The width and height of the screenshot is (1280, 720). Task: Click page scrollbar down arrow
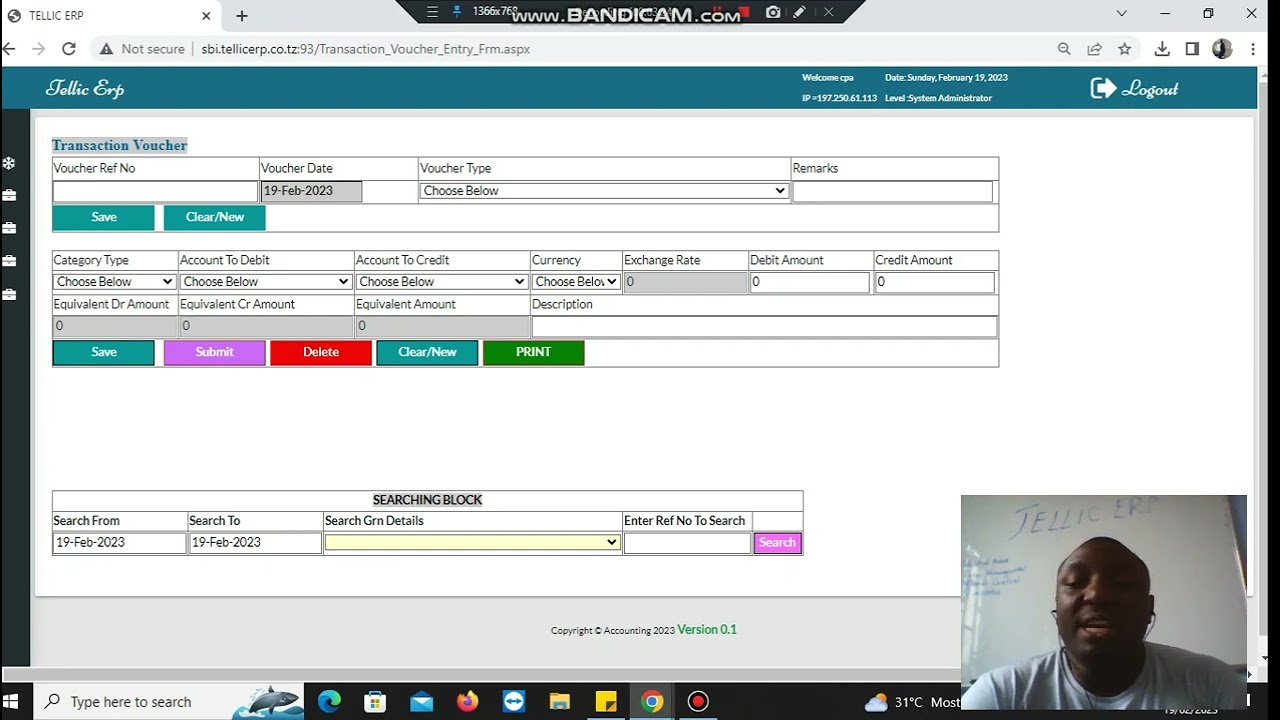click(1265, 659)
